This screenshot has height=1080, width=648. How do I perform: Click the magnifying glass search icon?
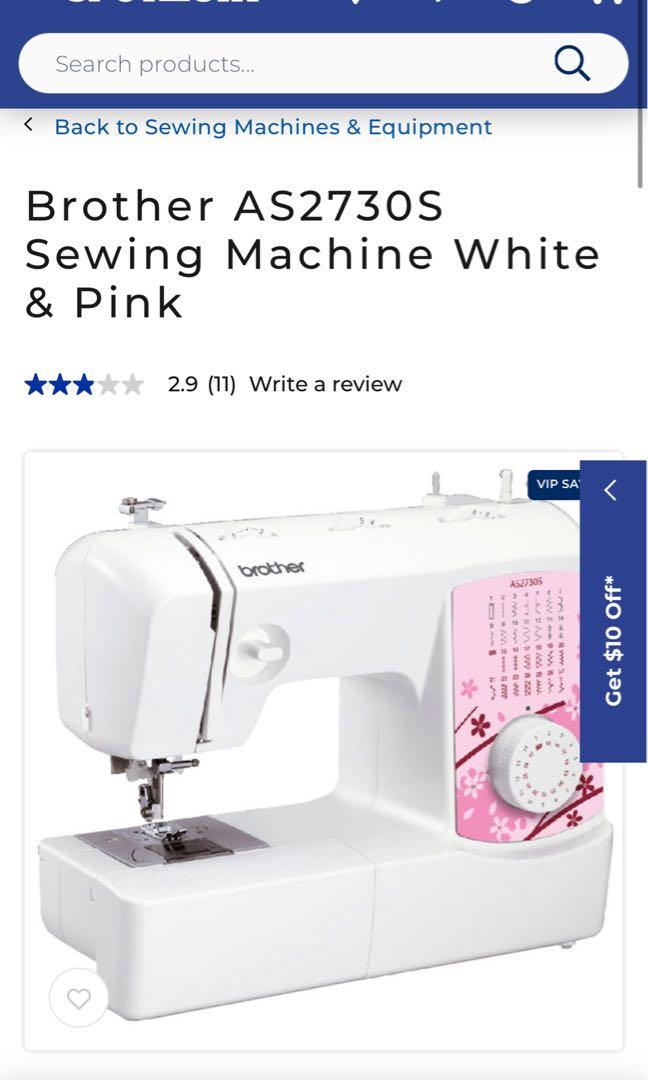572,63
